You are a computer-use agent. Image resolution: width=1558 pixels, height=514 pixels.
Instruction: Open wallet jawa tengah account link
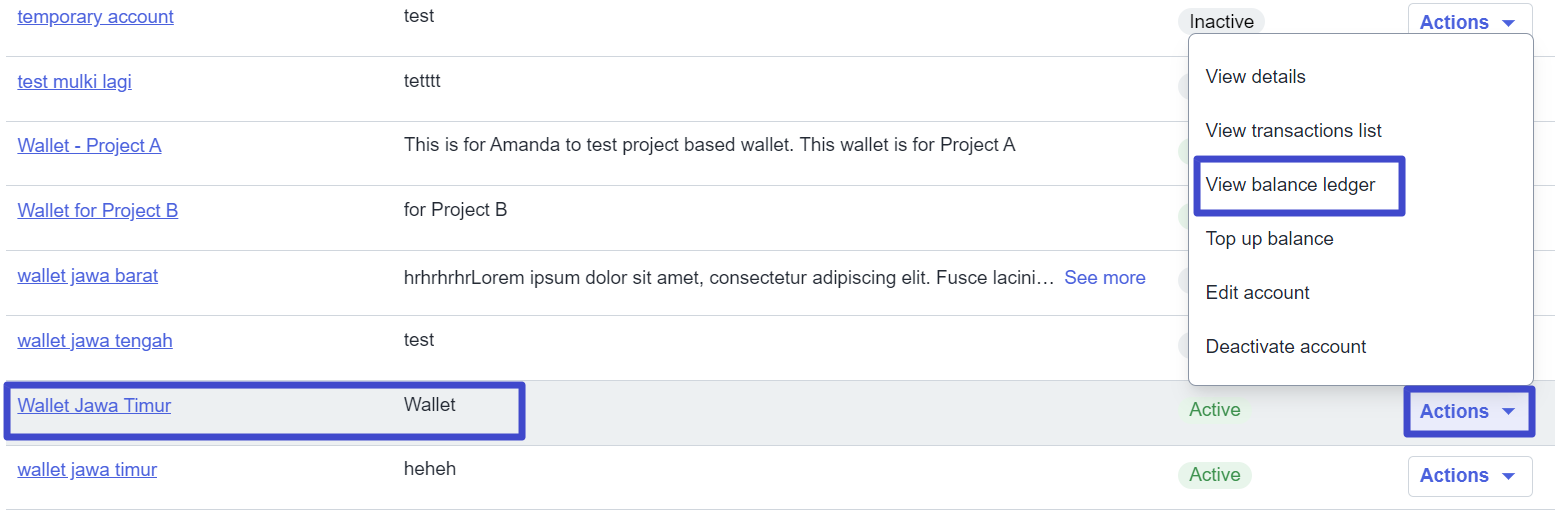tap(94, 340)
